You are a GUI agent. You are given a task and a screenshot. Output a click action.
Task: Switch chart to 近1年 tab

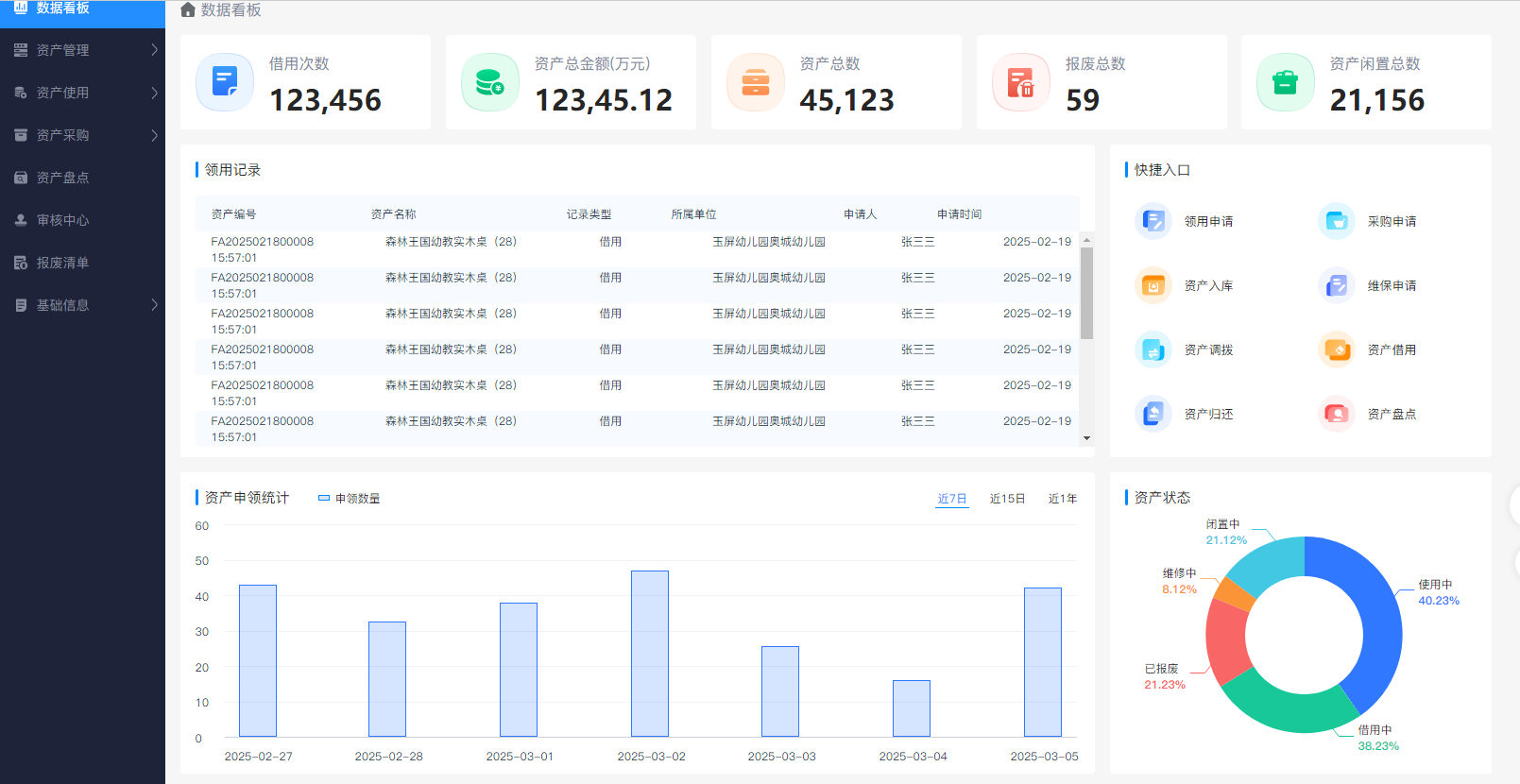tap(1063, 499)
